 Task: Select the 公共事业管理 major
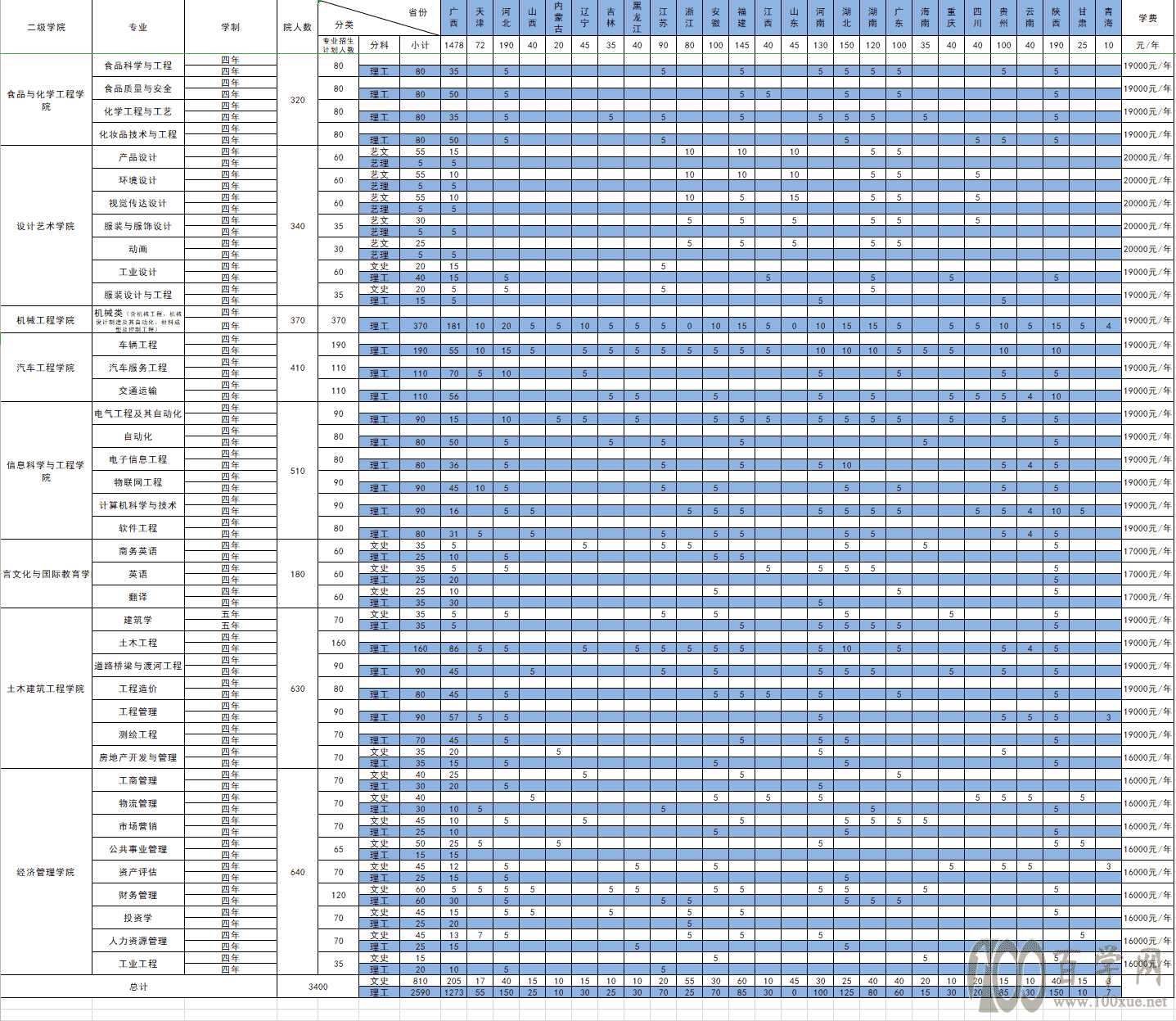point(138,849)
